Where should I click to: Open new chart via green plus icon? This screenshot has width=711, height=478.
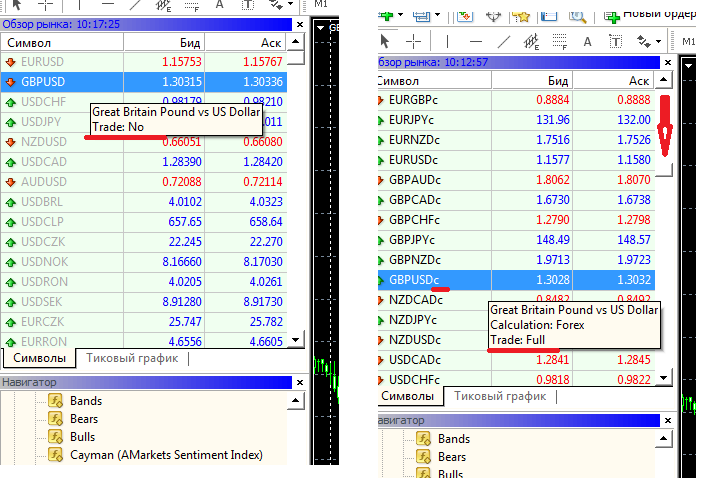(386, 16)
